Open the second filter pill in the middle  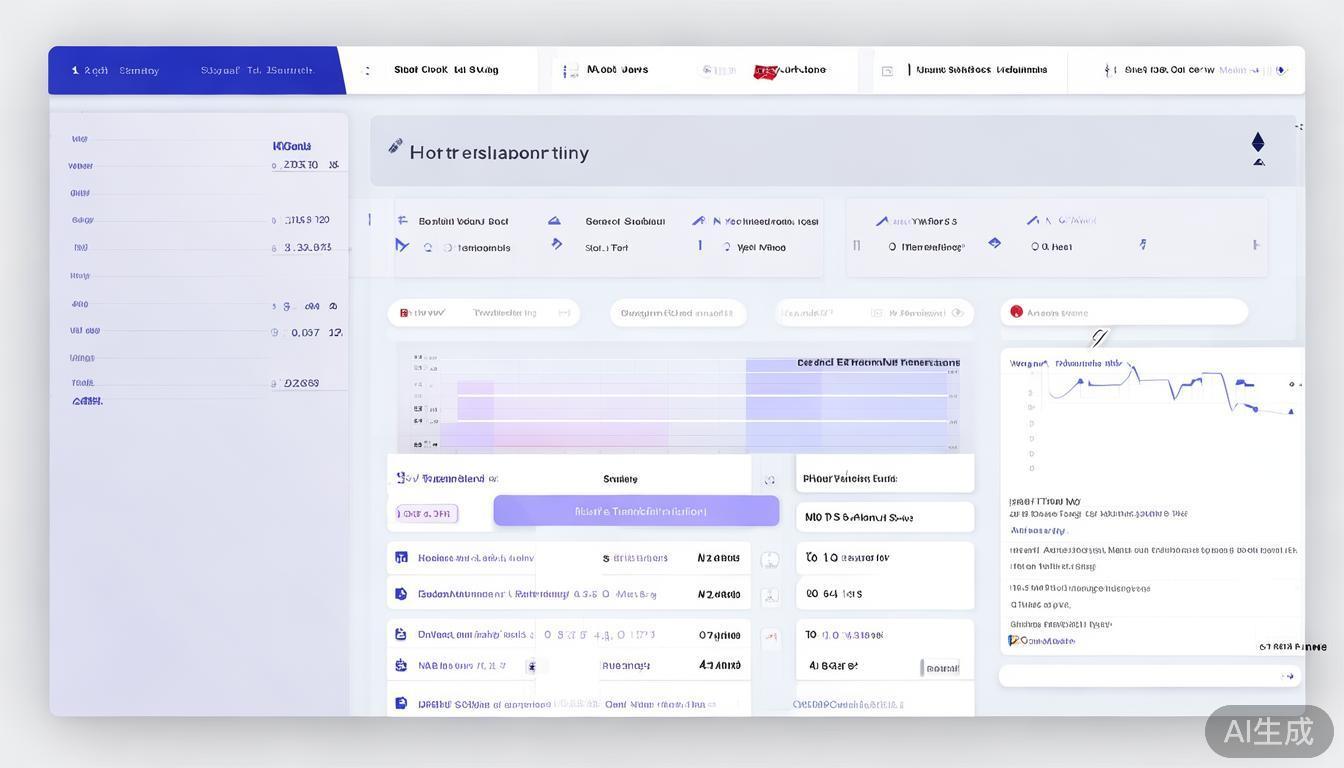coord(677,313)
